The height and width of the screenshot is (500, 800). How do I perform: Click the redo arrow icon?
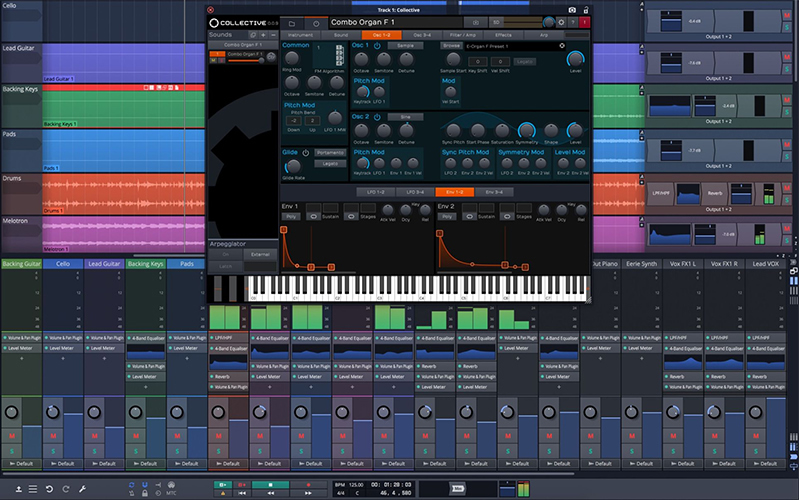pyautogui.click(x=66, y=489)
